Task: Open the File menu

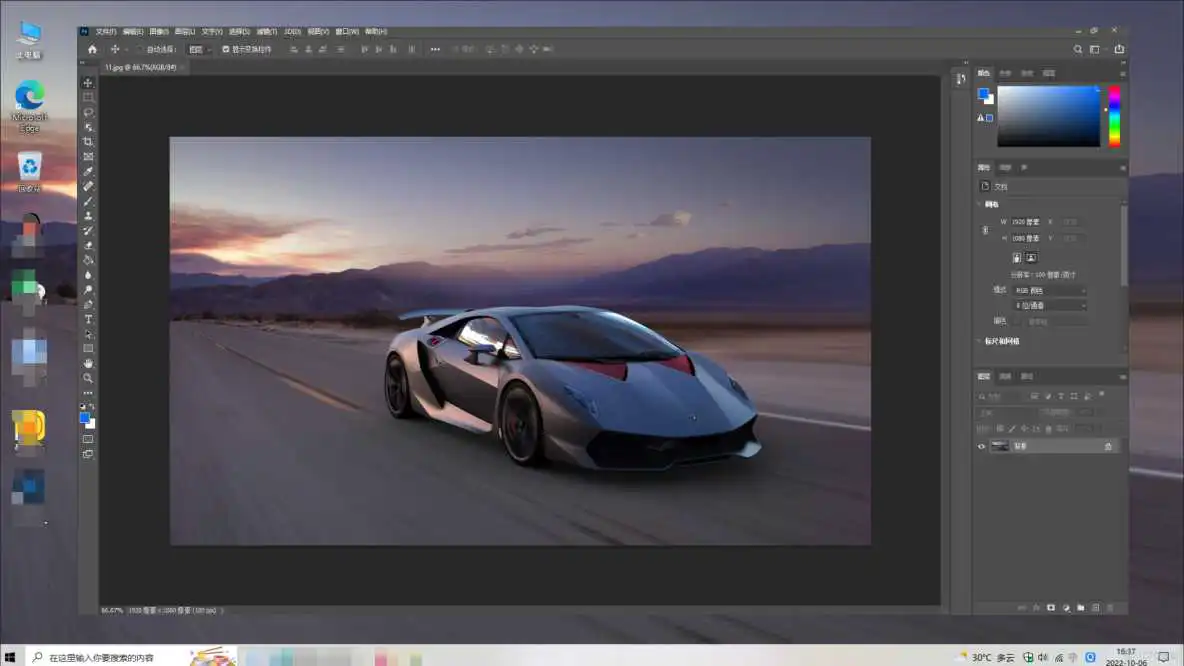Action: pyautogui.click(x=105, y=32)
